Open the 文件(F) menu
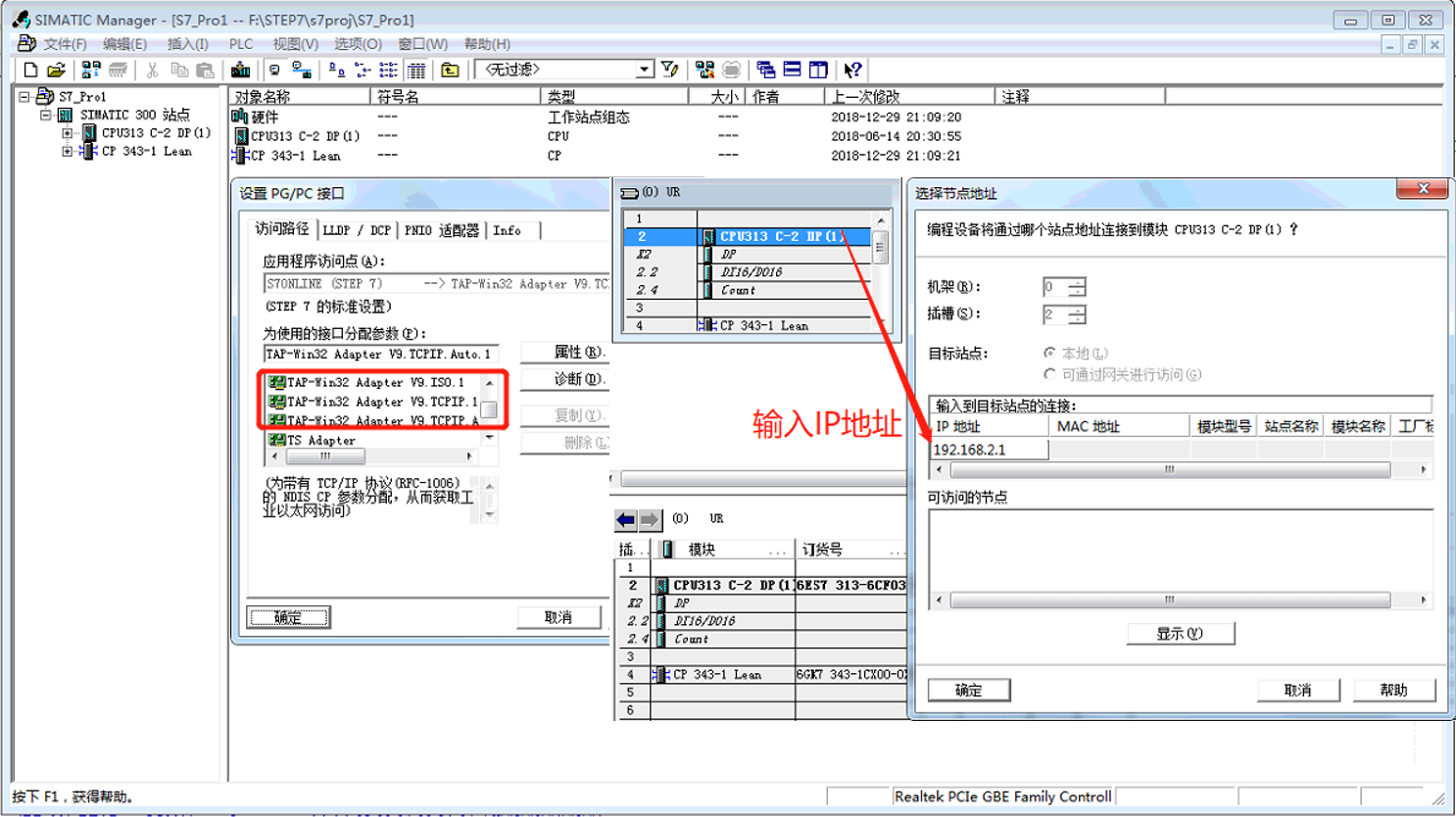The width and height of the screenshot is (1456, 817). (x=65, y=44)
